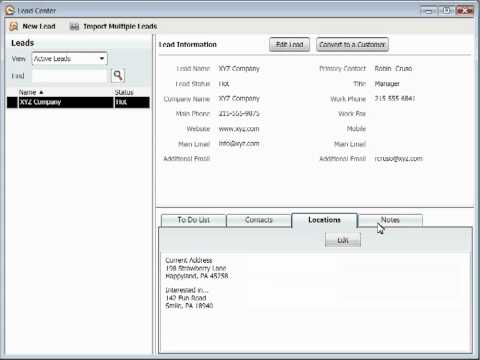This screenshot has width=480, height=360.
Task: Click the info@xyz.com email value
Action: pyautogui.click(x=239, y=144)
